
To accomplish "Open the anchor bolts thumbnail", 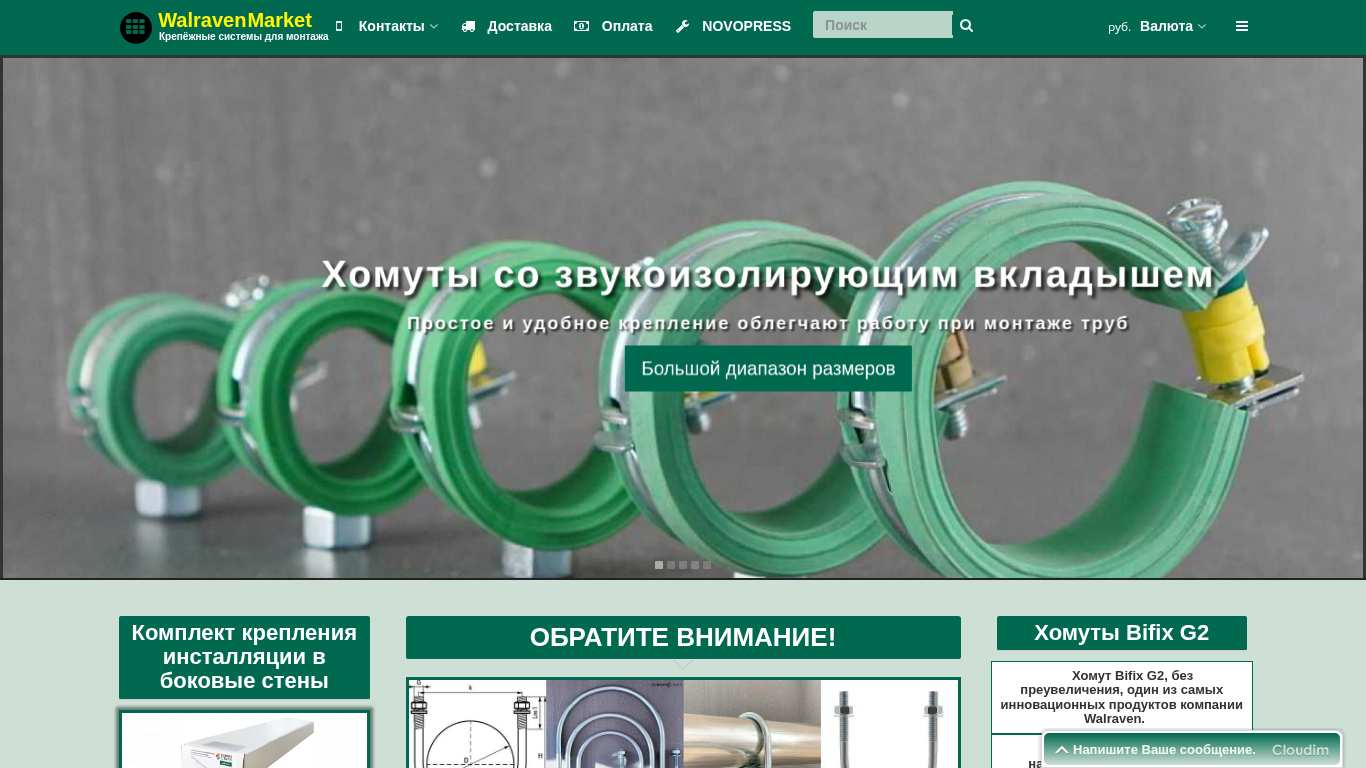I will (x=889, y=724).
